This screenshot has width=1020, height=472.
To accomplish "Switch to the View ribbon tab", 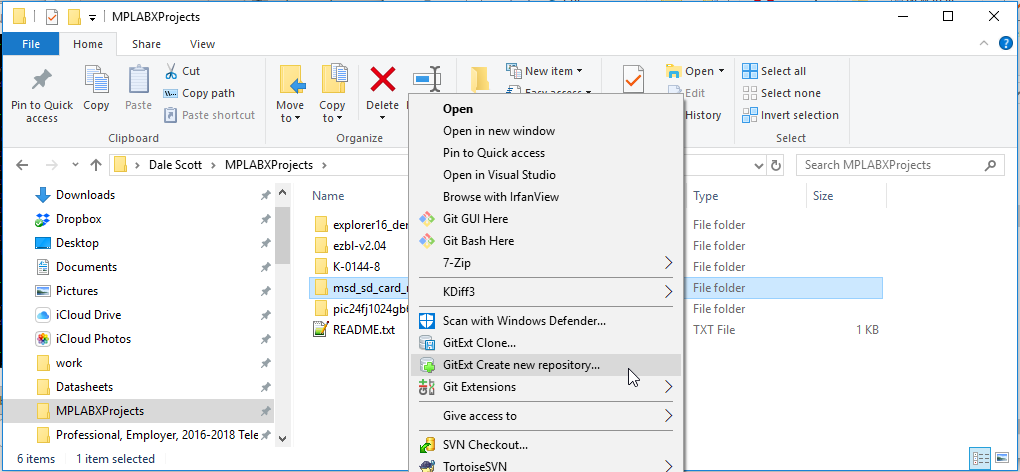I will tap(202, 44).
